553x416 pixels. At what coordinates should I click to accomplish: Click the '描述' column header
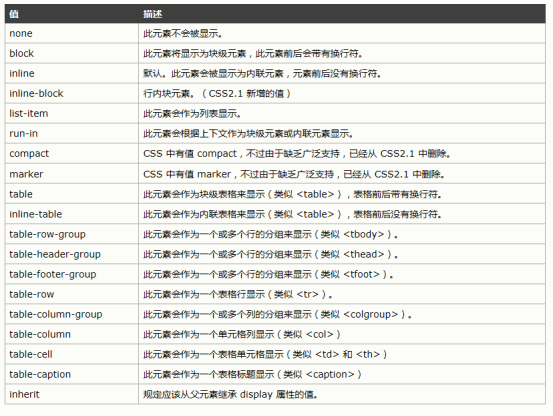[x=342, y=14]
